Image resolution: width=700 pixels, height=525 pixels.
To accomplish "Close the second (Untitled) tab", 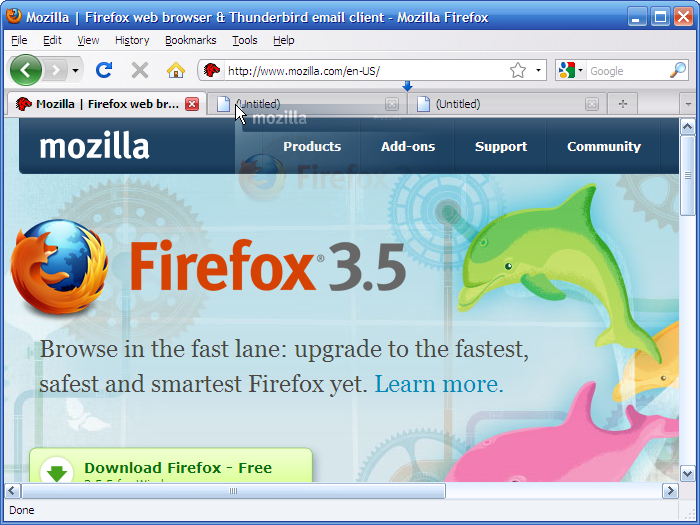I will pyautogui.click(x=592, y=104).
